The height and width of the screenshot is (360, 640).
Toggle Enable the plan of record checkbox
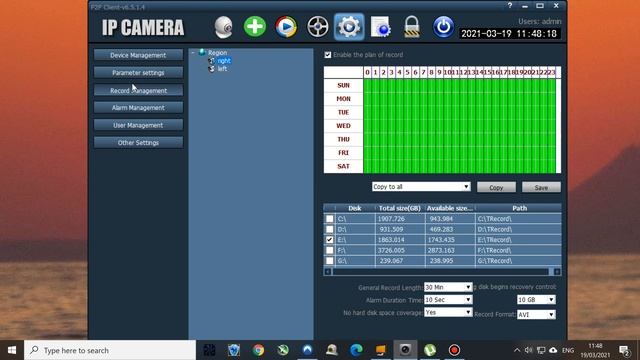328,55
